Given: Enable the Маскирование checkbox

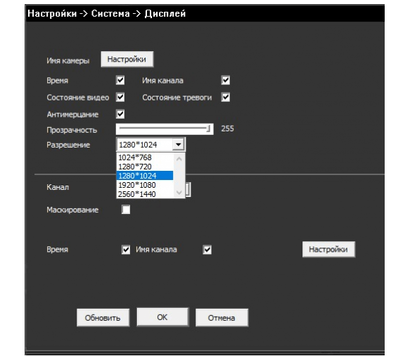Looking at the screenshot, I should (x=126, y=210).
